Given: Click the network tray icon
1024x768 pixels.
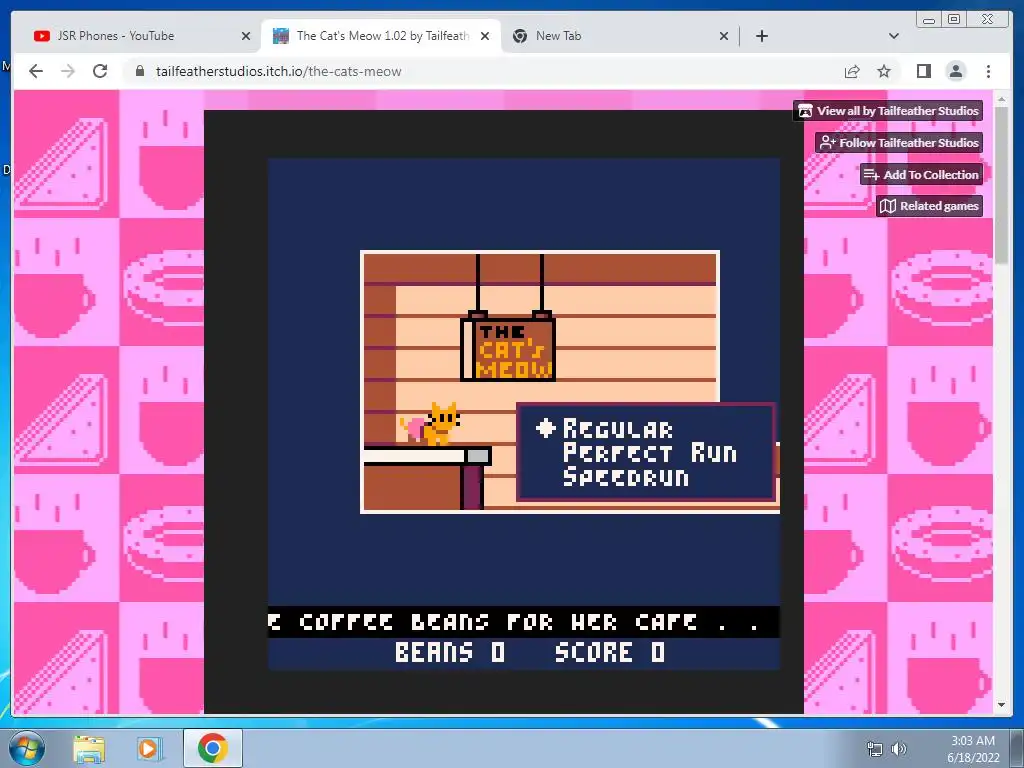Looking at the screenshot, I should (x=874, y=749).
